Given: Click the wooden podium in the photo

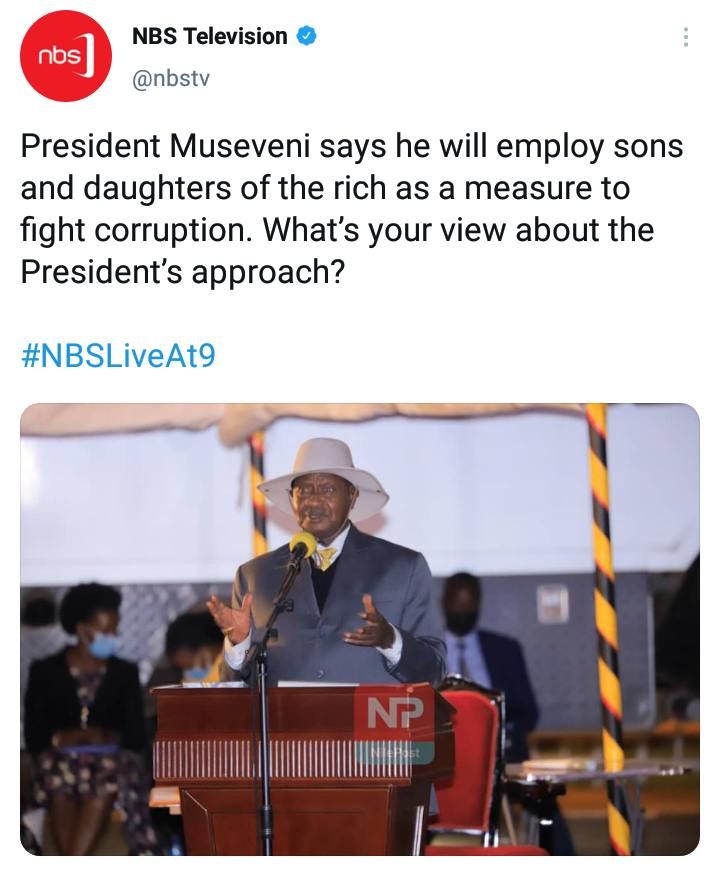Looking at the screenshot, I should (300, 768).
